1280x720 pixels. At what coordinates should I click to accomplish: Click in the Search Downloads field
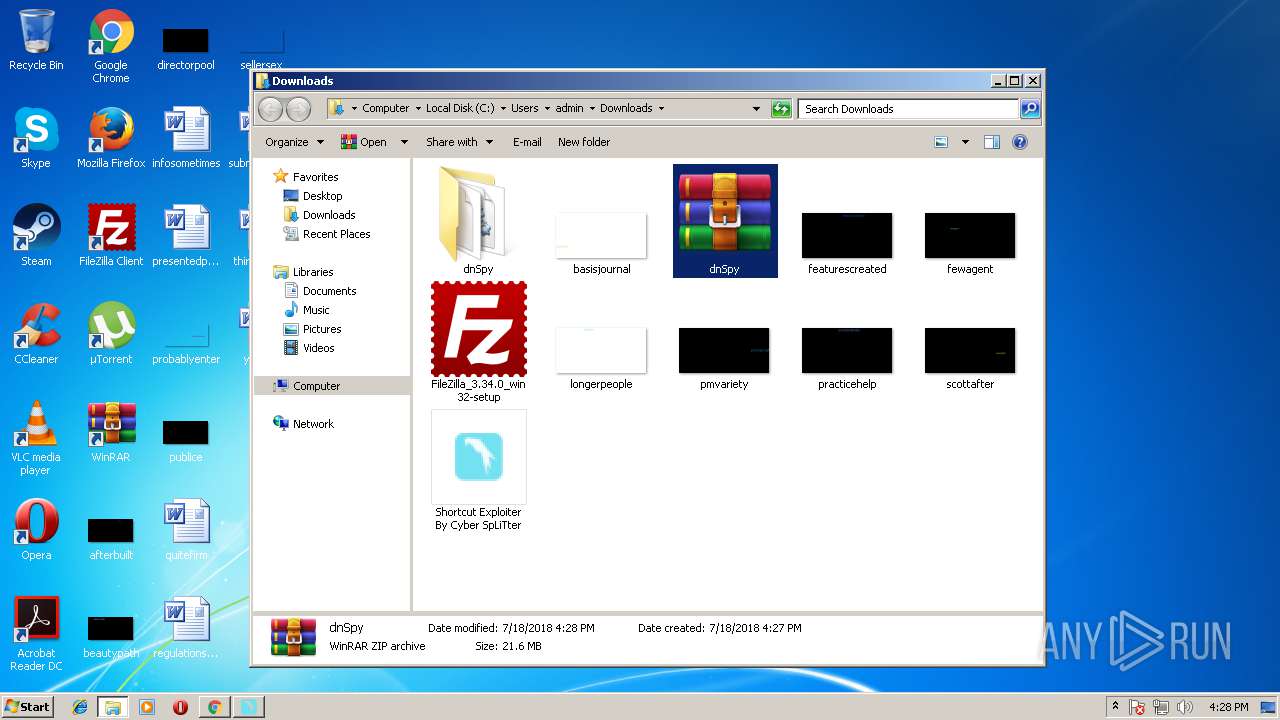coord(908,109)
